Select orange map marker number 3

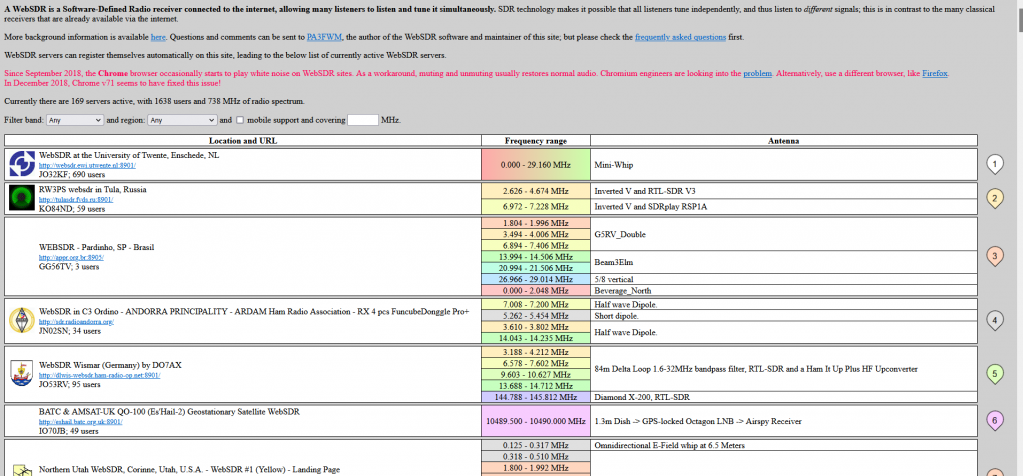pos(994,256)
